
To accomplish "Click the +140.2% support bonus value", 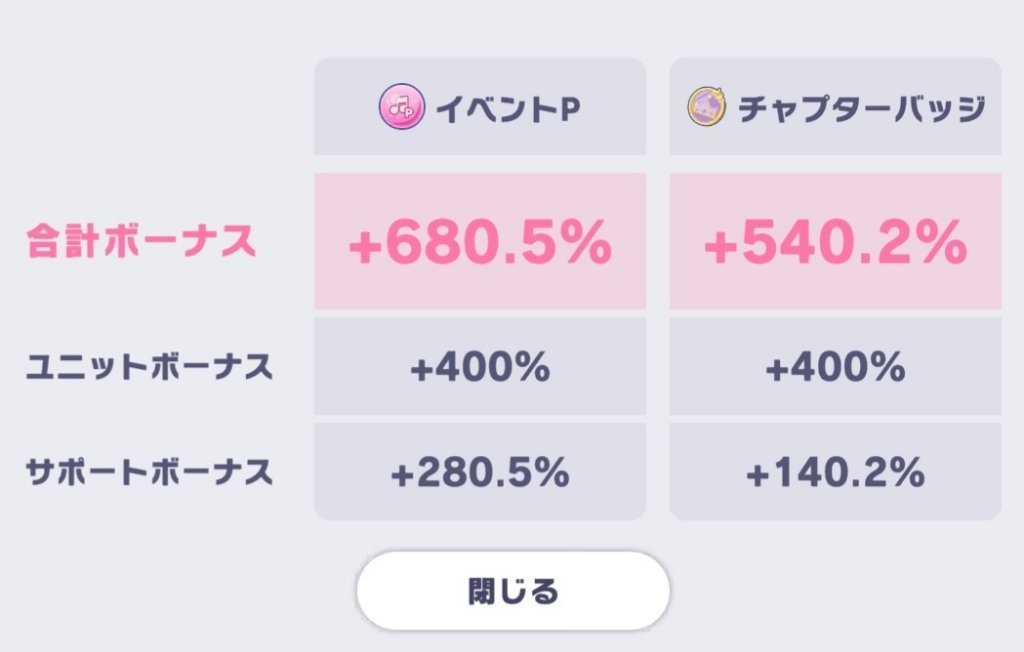I will (x=835, y=472).
